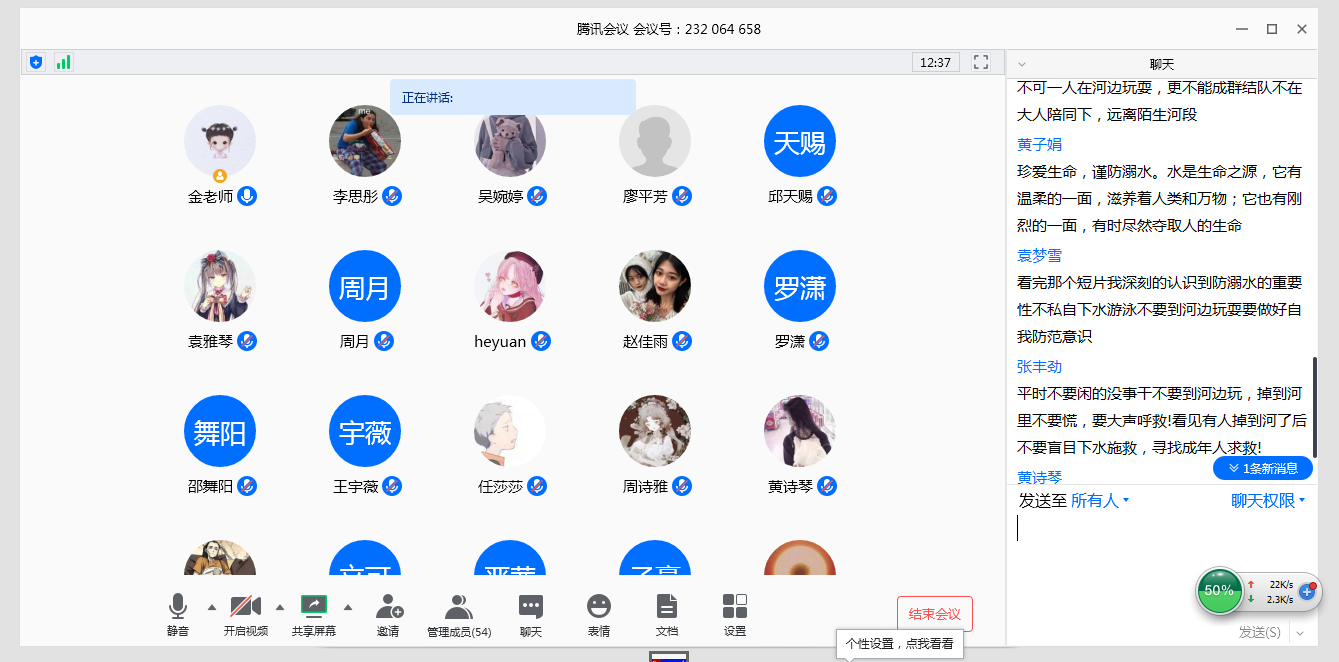The height and width of the screenshot is (662, 1339).
Task: Open the 聊天权限 dropdown
Action: (1268, 500)
